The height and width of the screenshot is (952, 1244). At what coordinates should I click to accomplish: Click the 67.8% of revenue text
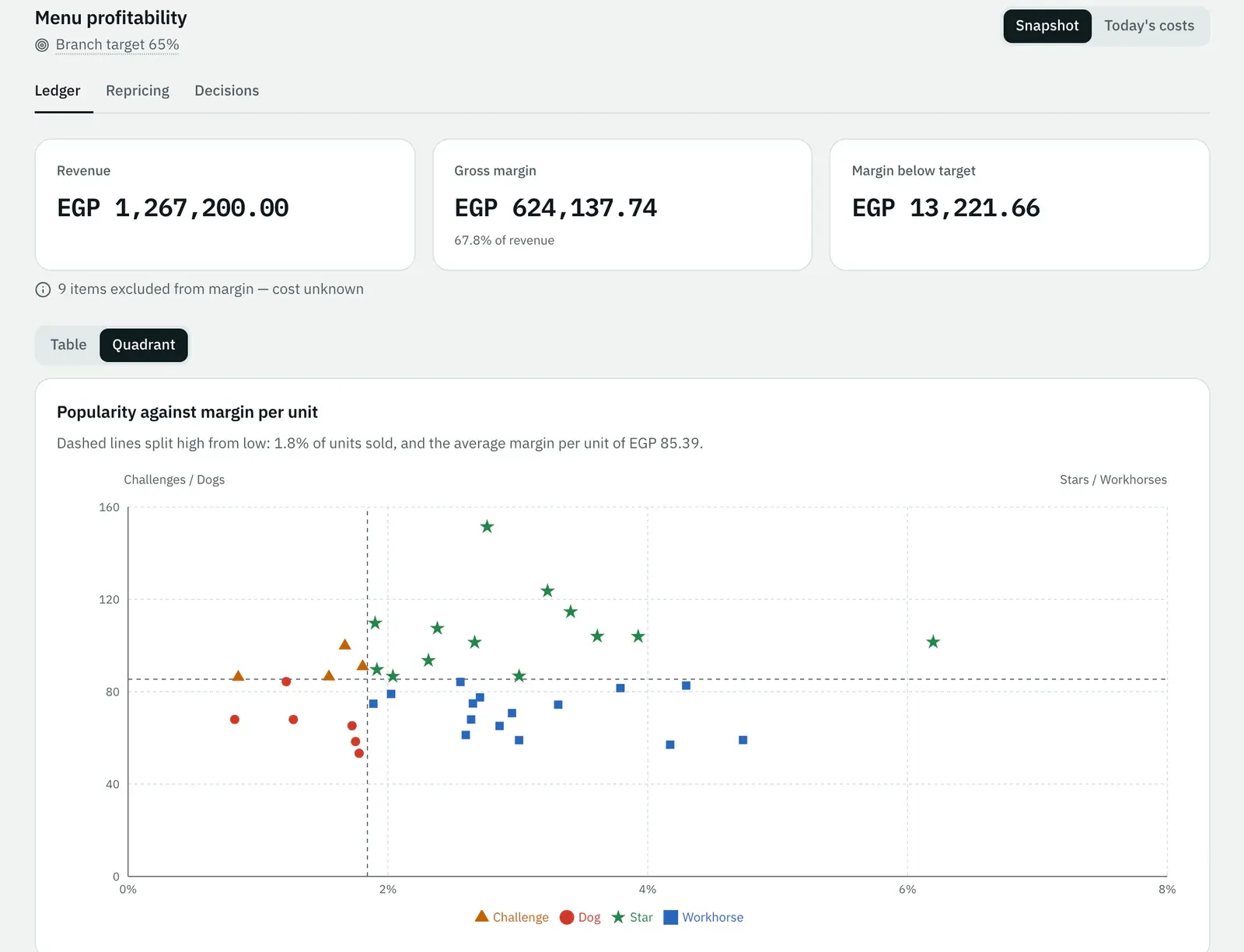click(x=505, y=240)
